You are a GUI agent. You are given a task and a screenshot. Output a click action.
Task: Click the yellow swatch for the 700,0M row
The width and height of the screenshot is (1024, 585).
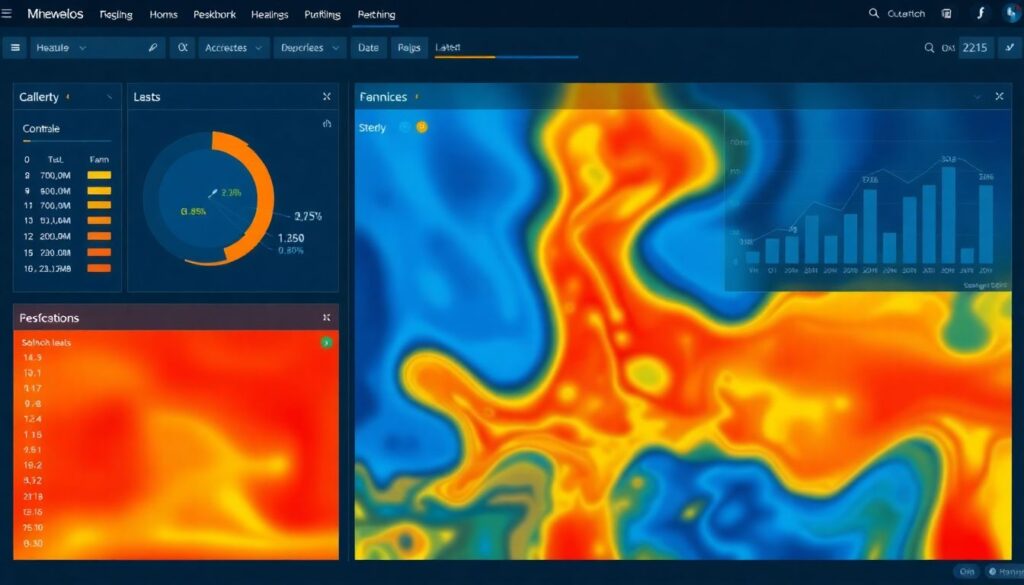pos(99,174)
